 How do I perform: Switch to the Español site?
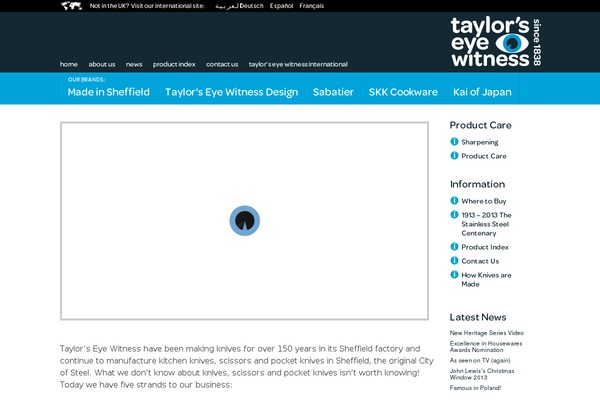point(281,6)
